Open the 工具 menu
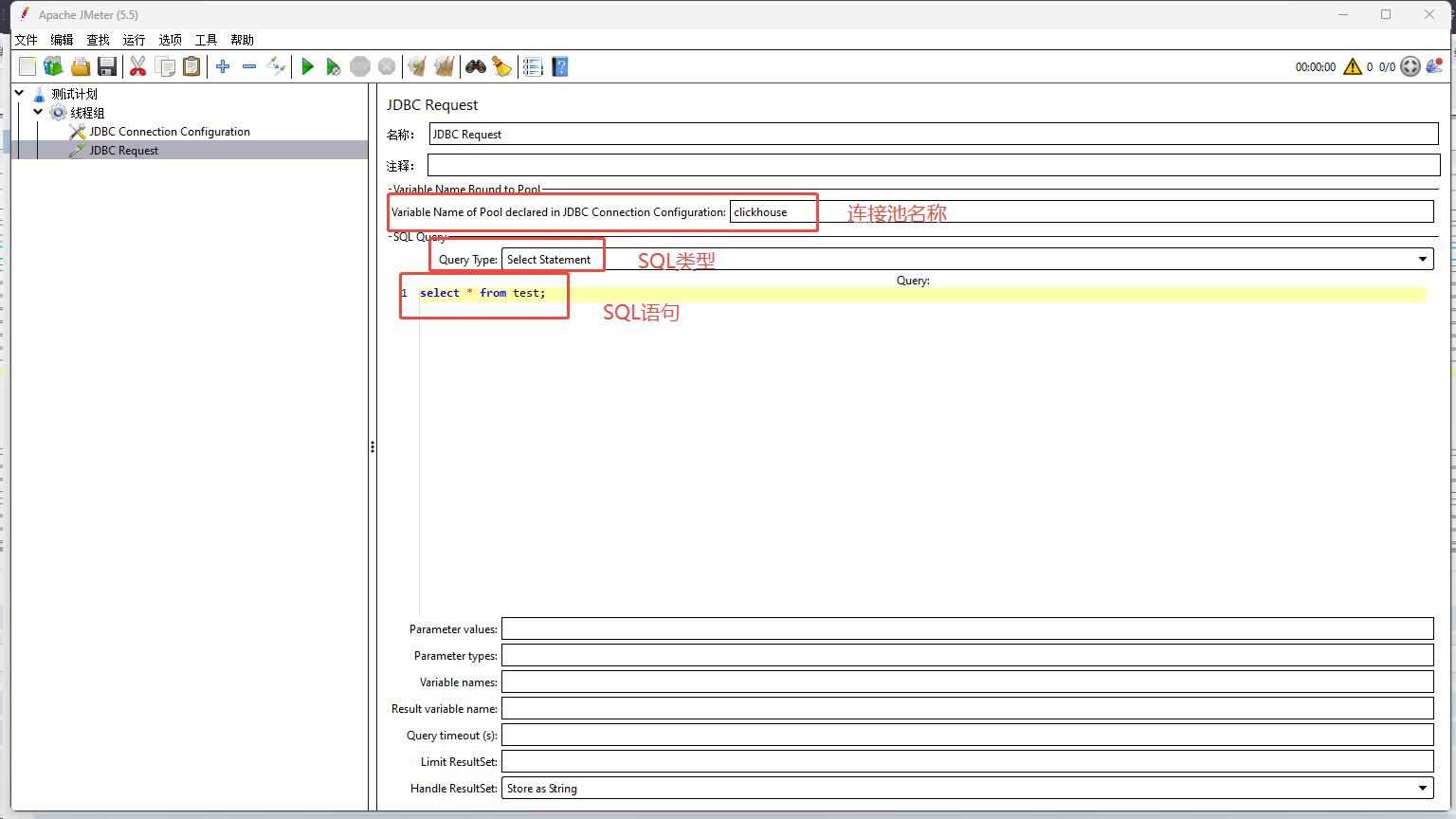 207,40
